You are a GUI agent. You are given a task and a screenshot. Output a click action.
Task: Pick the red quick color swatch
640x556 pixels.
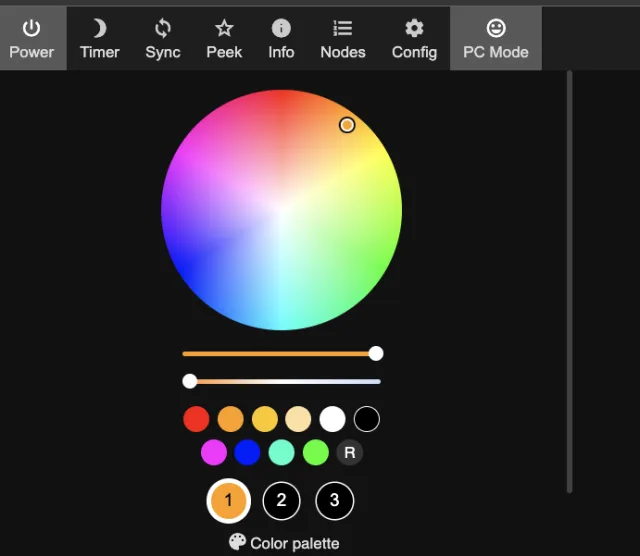196,419
